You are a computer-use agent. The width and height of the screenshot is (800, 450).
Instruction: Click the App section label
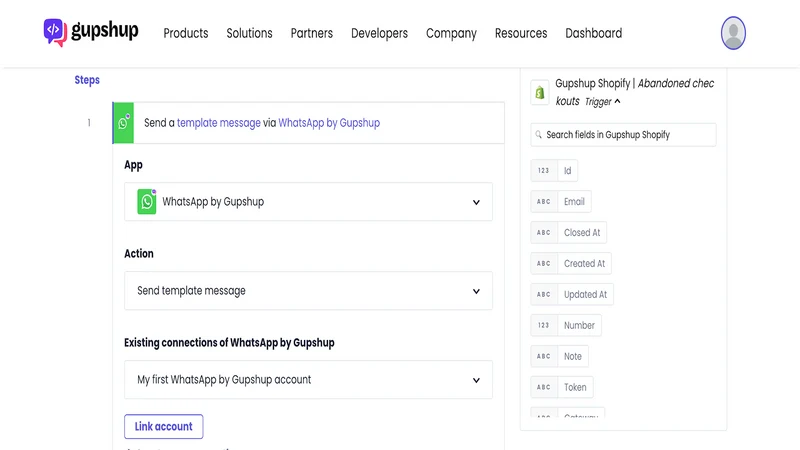[x=133, y=165]
